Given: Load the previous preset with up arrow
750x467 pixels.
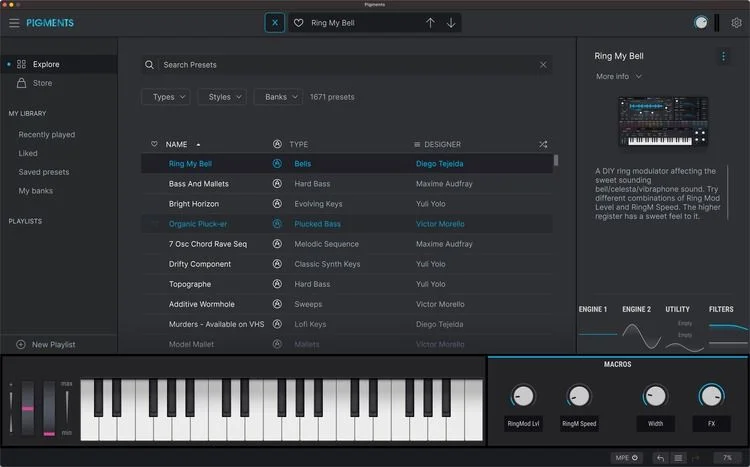Looking at the screenshot, I should 430,23.
